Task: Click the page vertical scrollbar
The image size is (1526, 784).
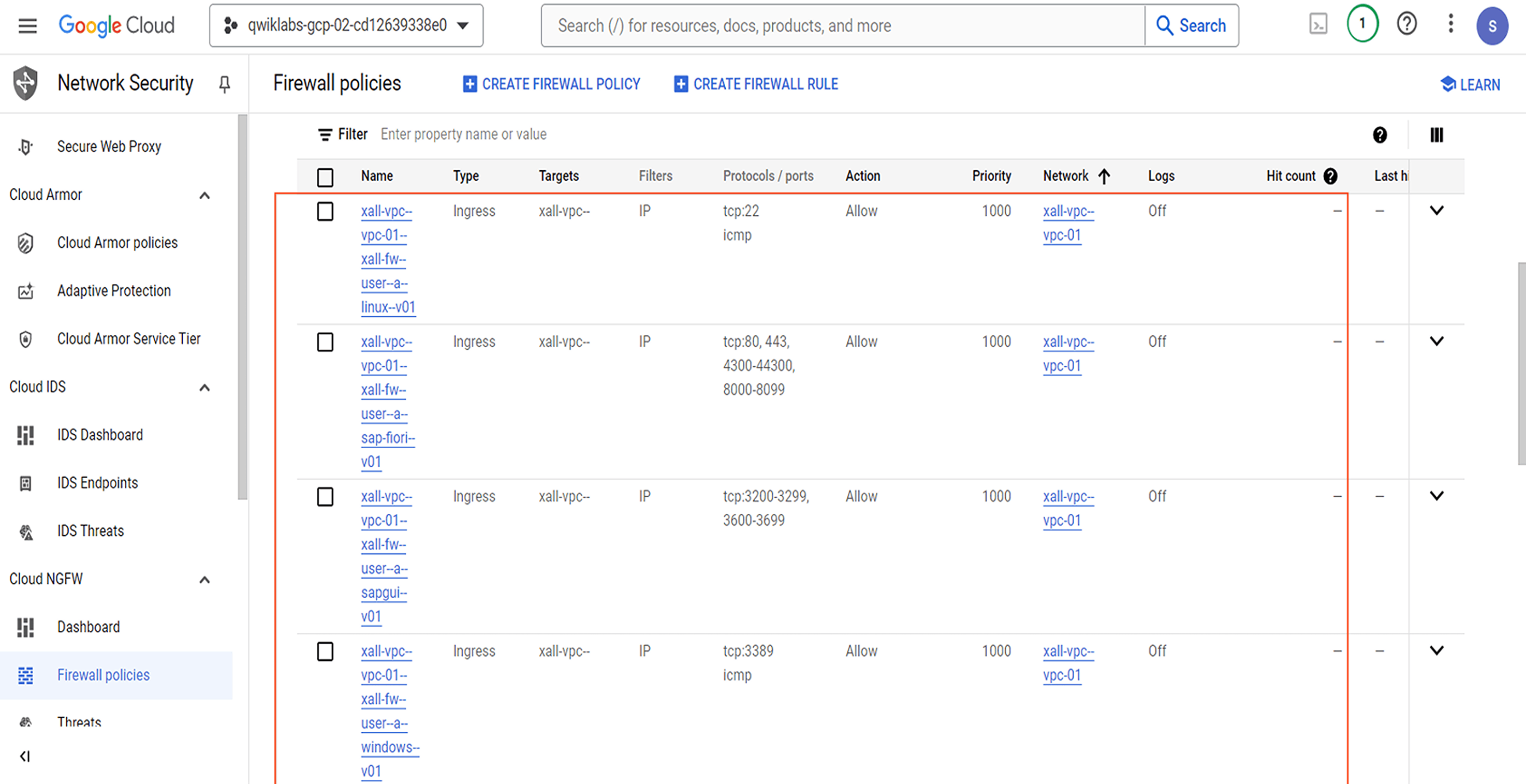Action: click(x=1521, y=364)
